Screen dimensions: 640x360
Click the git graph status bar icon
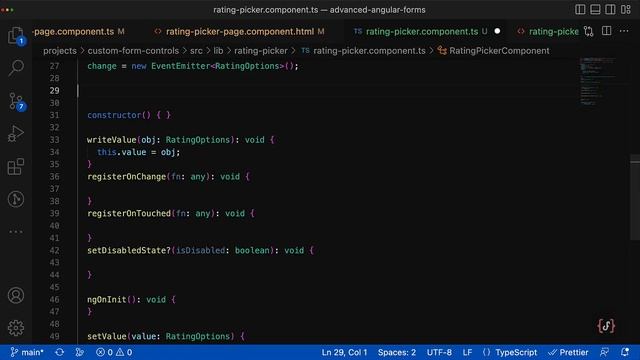coord(80,352)
